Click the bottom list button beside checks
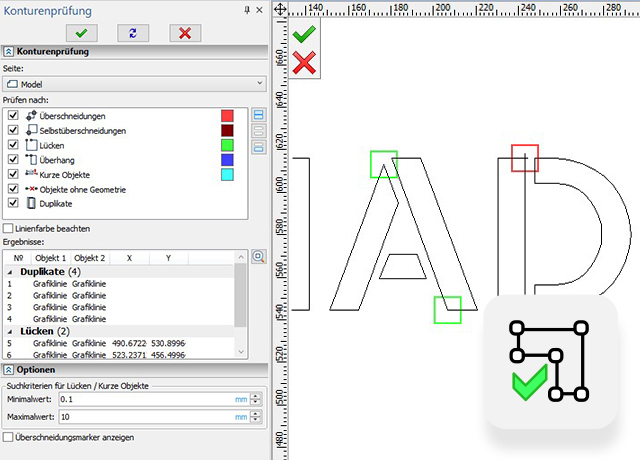Screen dimensions: 640x460 (258, 147)
